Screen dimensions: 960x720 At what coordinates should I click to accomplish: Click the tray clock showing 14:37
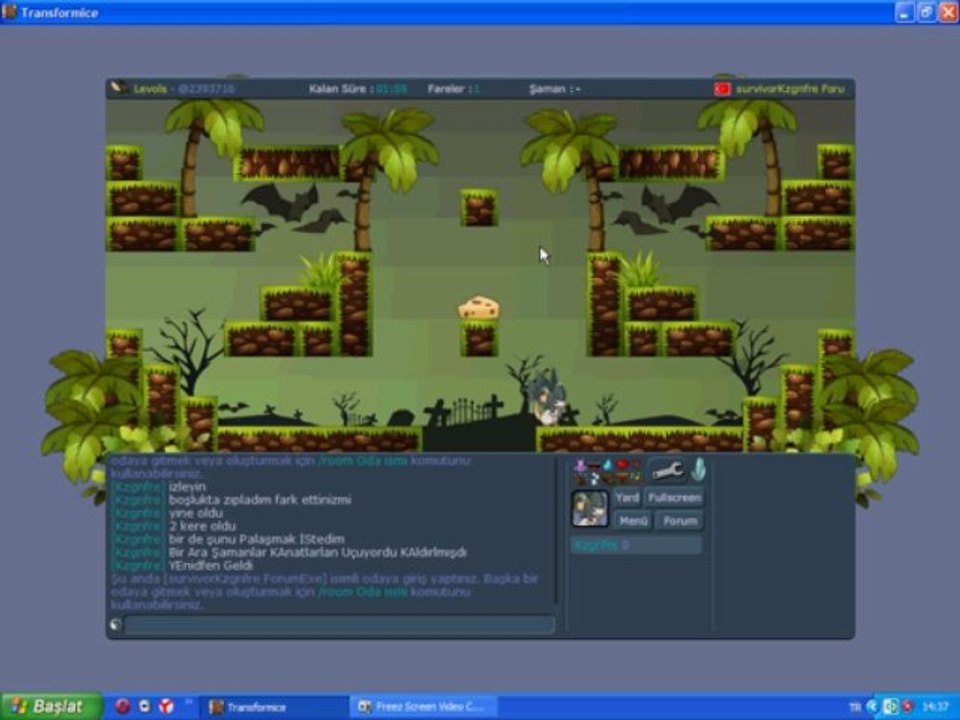[935, 707]
